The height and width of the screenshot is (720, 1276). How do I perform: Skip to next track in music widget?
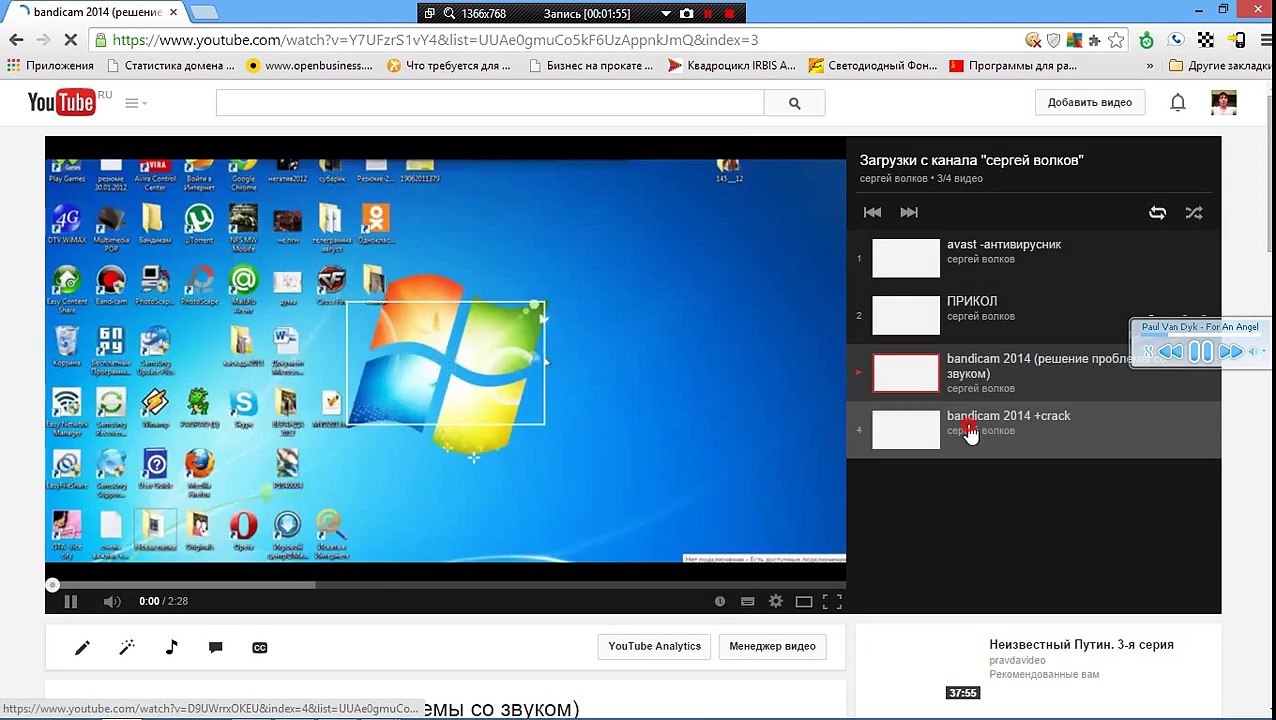1231,351
